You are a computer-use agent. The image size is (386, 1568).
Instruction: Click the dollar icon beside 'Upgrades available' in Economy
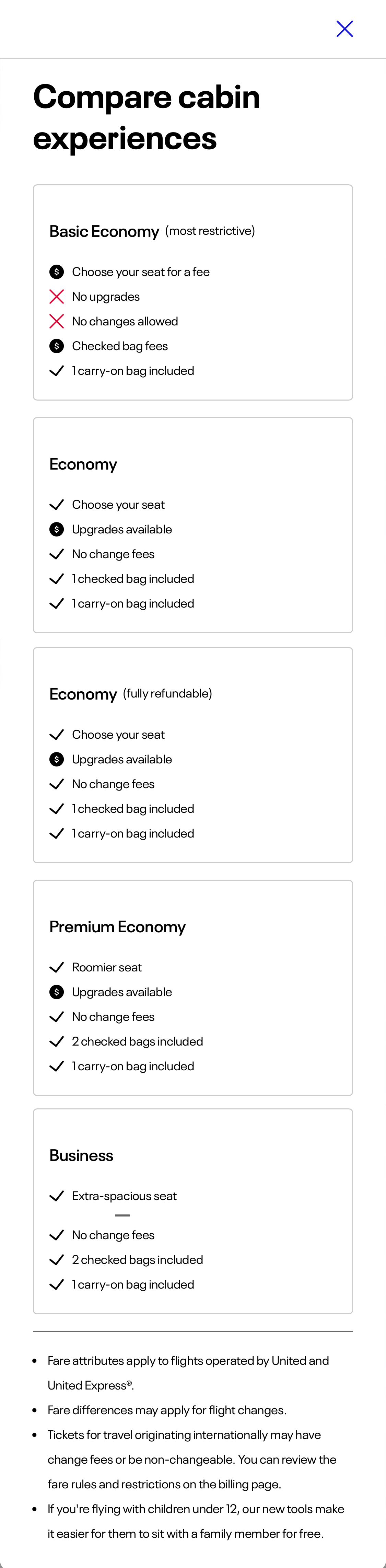tap(57, 530)
